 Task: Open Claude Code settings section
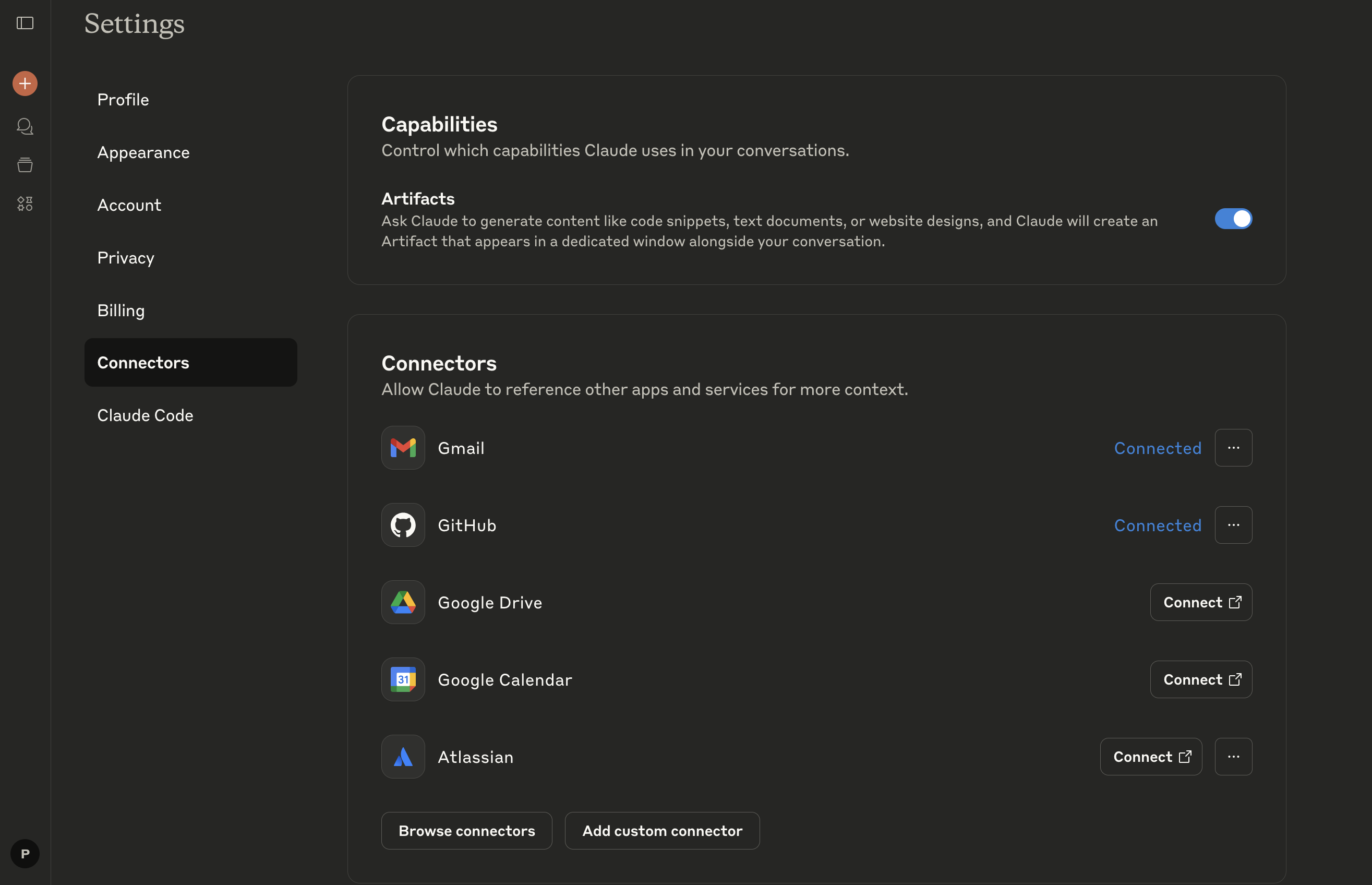click(145, 415)
